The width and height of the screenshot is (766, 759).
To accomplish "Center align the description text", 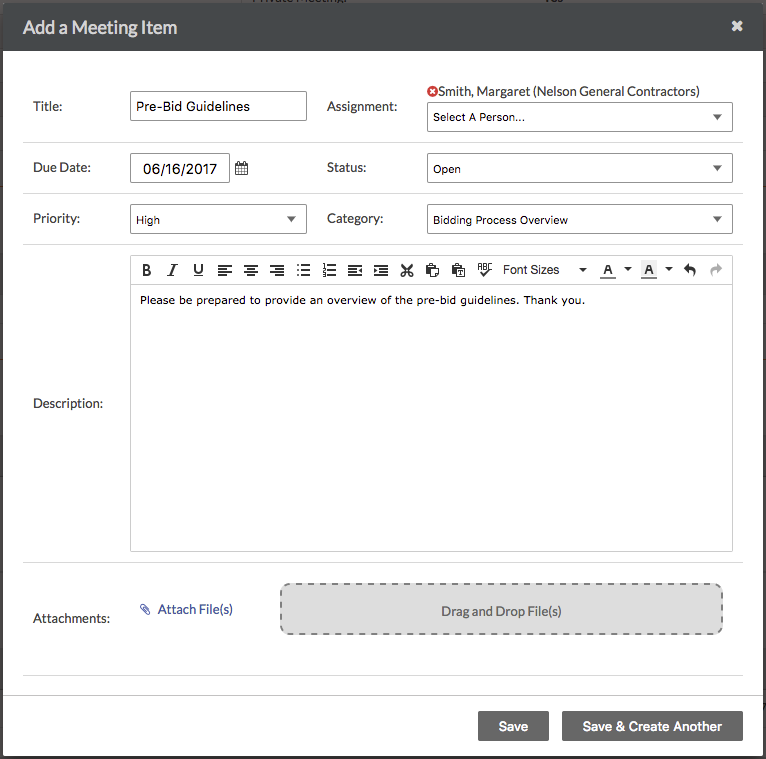I will [x=251, y=270].
